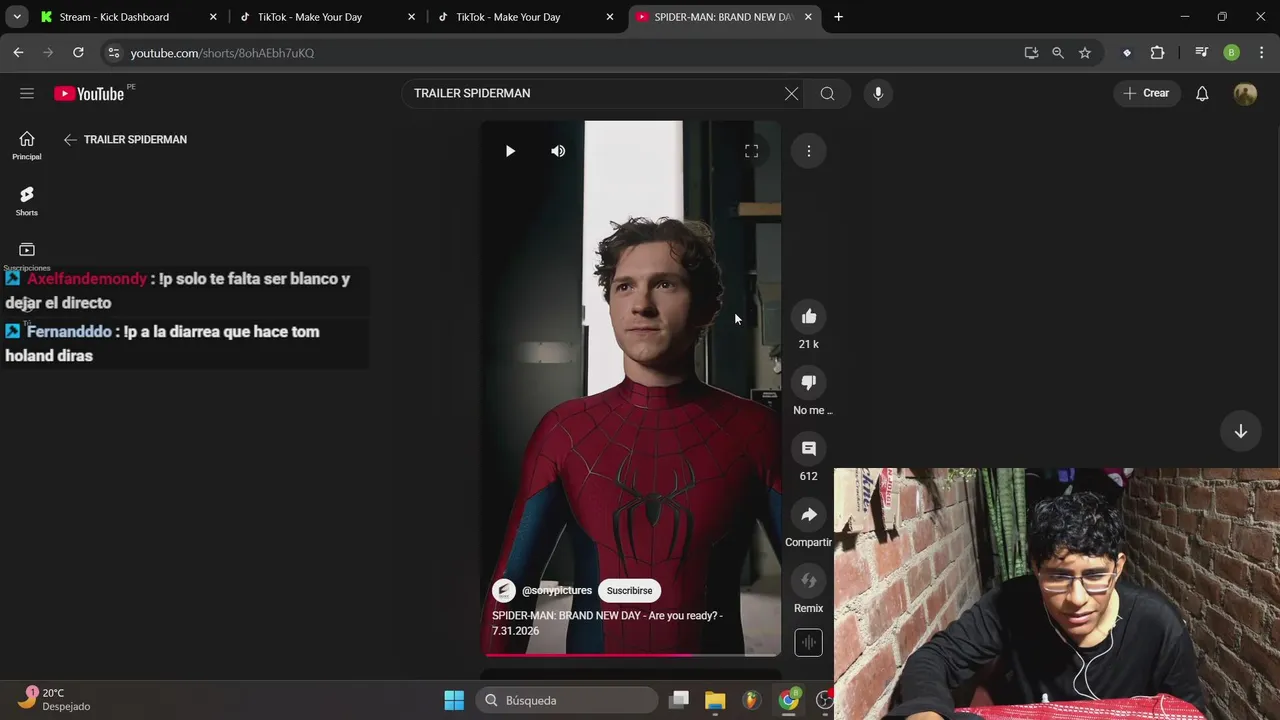This screenshot has height=720, width=1280.
Task: Play the Spider-Man short video
Action: [510, 151]
